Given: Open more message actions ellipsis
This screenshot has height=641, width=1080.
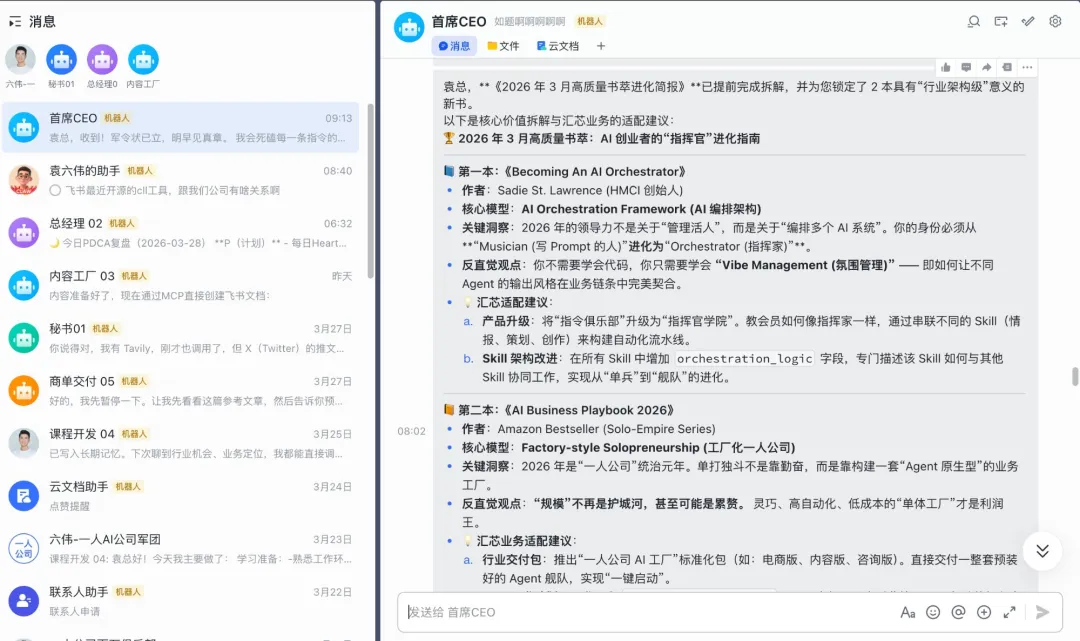Looking at the screenshot, I should click(x=1027, y=67).
